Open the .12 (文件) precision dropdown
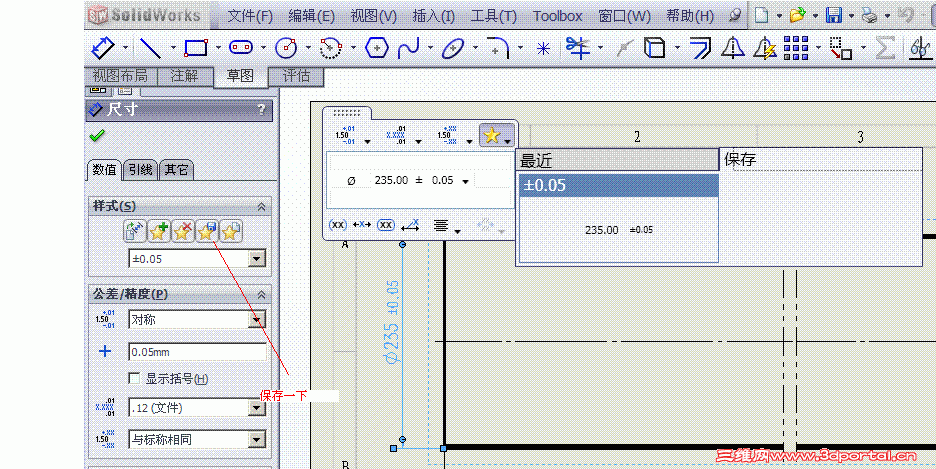 tap(256, 408)
